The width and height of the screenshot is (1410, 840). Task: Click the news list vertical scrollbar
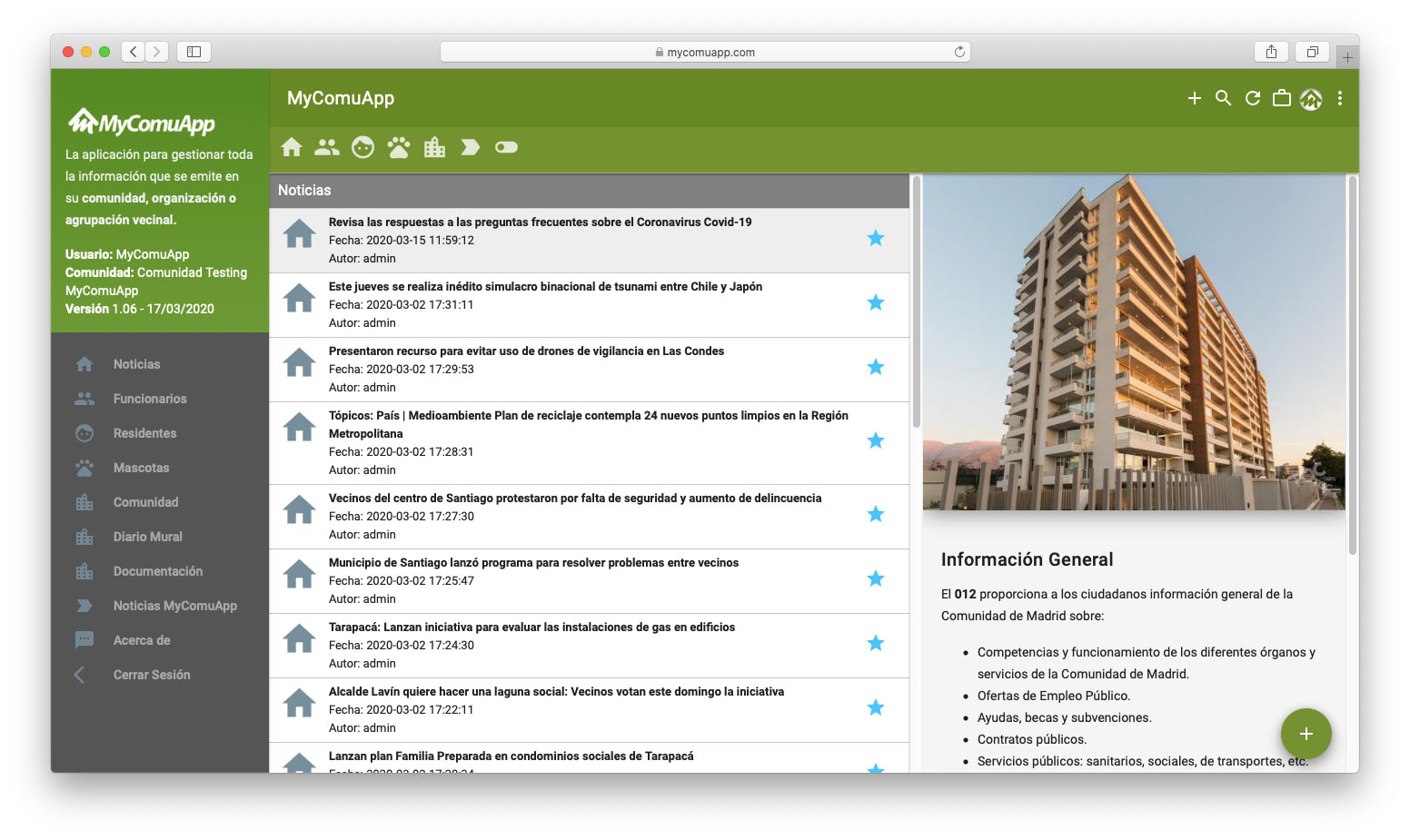(x=916, y=300)
